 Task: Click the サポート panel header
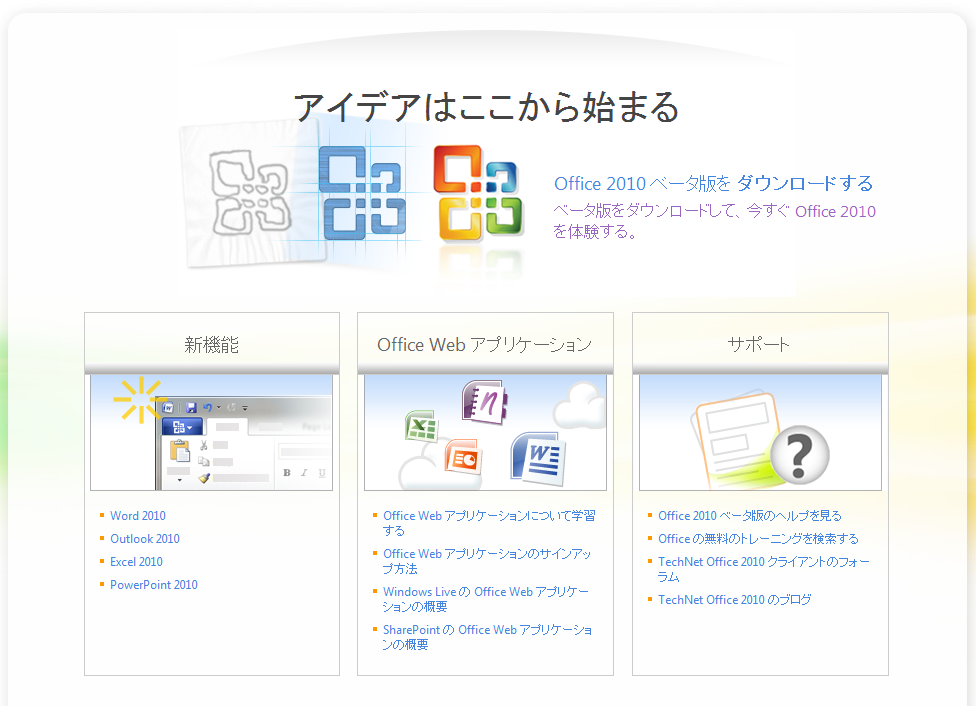pyautogui.click(x=760, y=344)
